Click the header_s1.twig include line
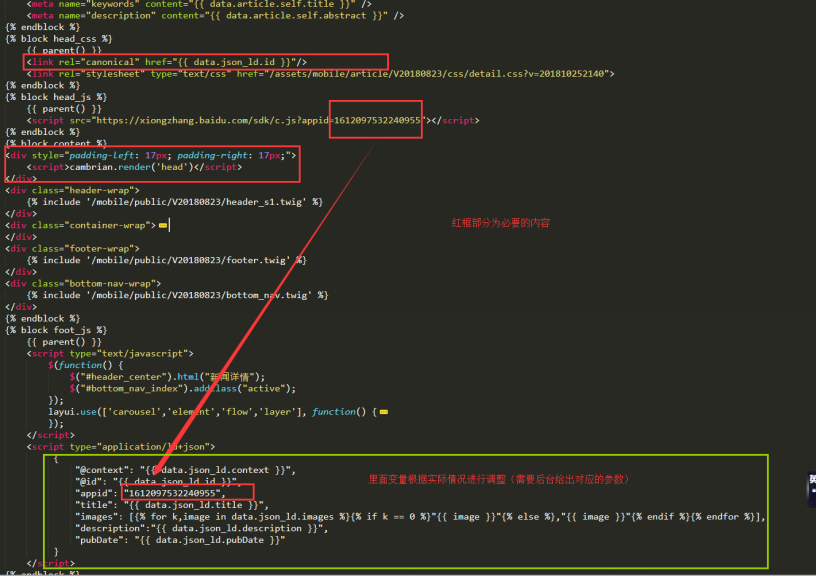This screenshot has width=816, height=577. point(175,202)
